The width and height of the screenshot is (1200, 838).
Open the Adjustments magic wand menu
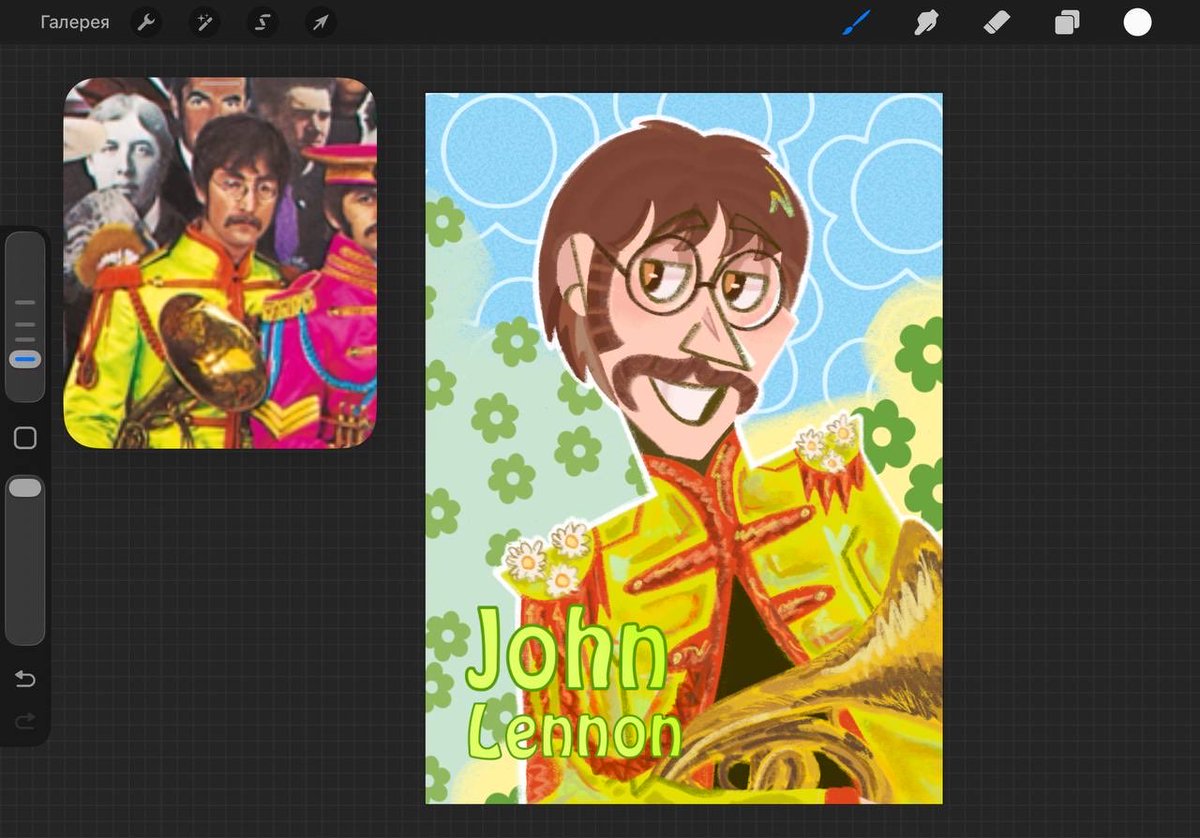point(205,22)
